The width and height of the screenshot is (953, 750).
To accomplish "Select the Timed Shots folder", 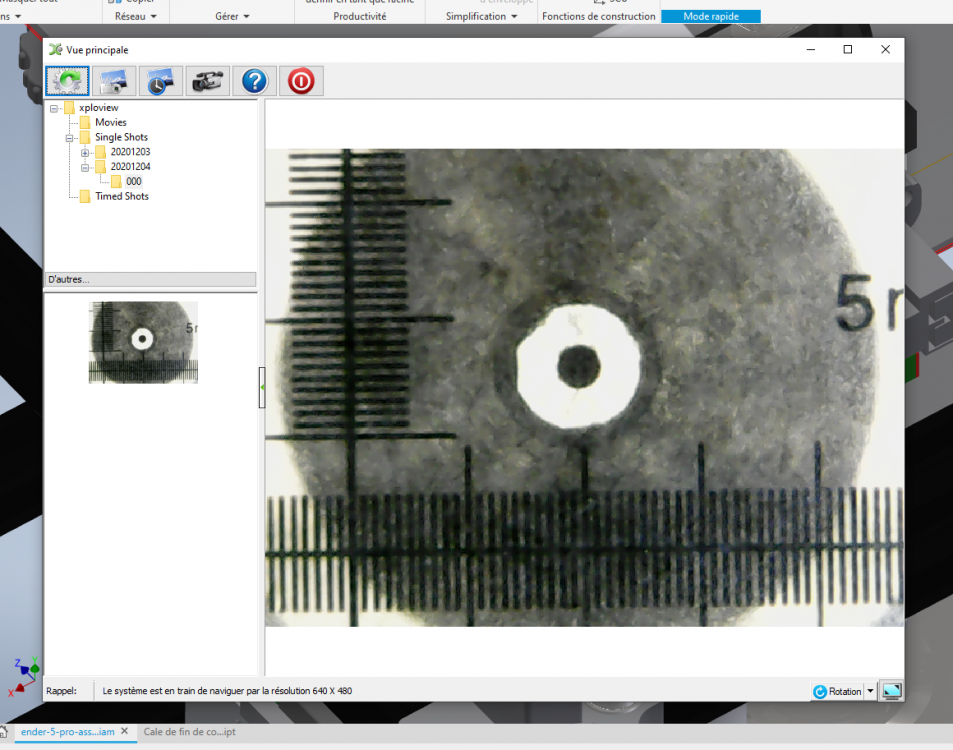I will click(122, 196).
